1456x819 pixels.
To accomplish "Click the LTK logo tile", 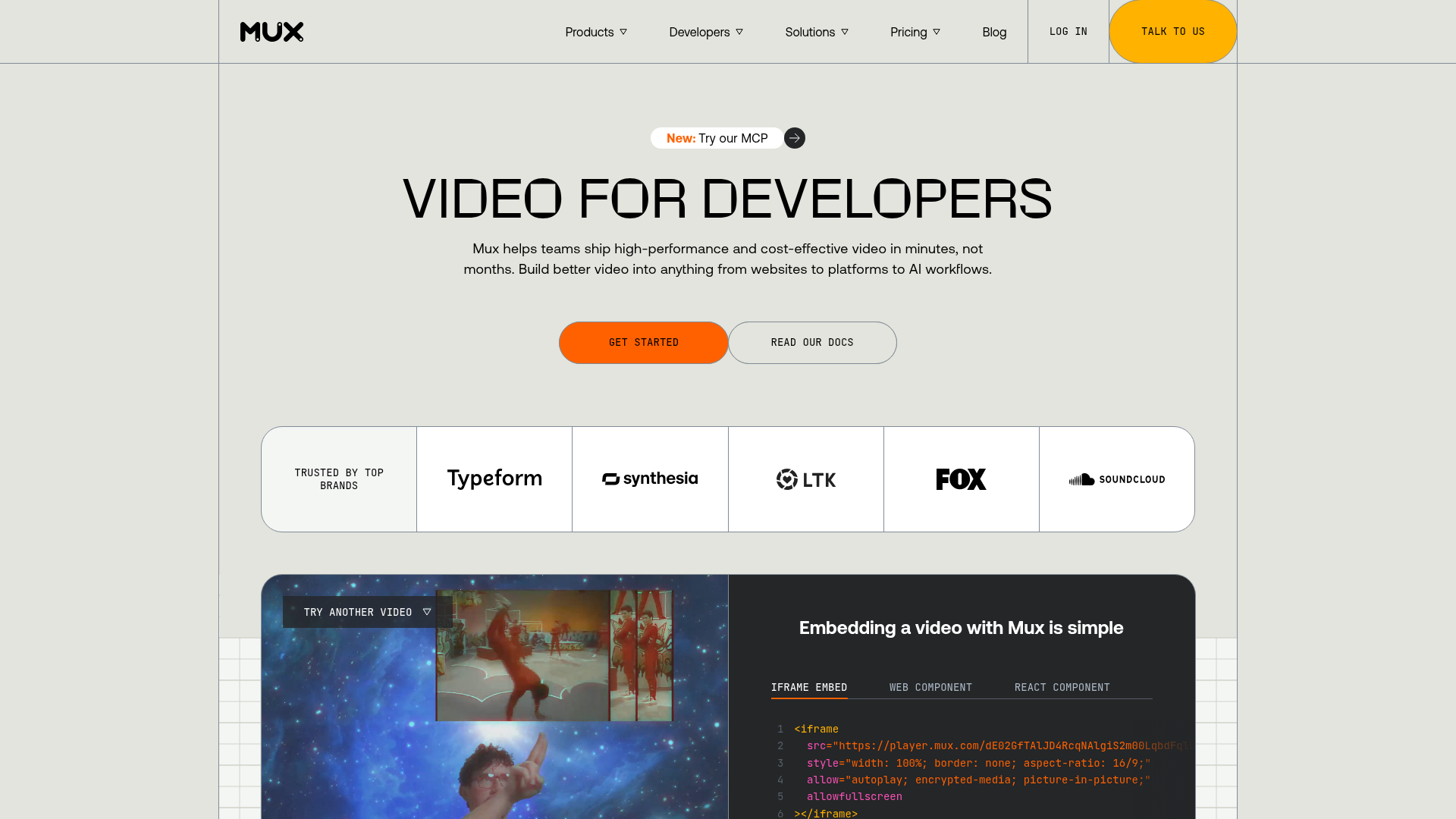I will [805, 479].
